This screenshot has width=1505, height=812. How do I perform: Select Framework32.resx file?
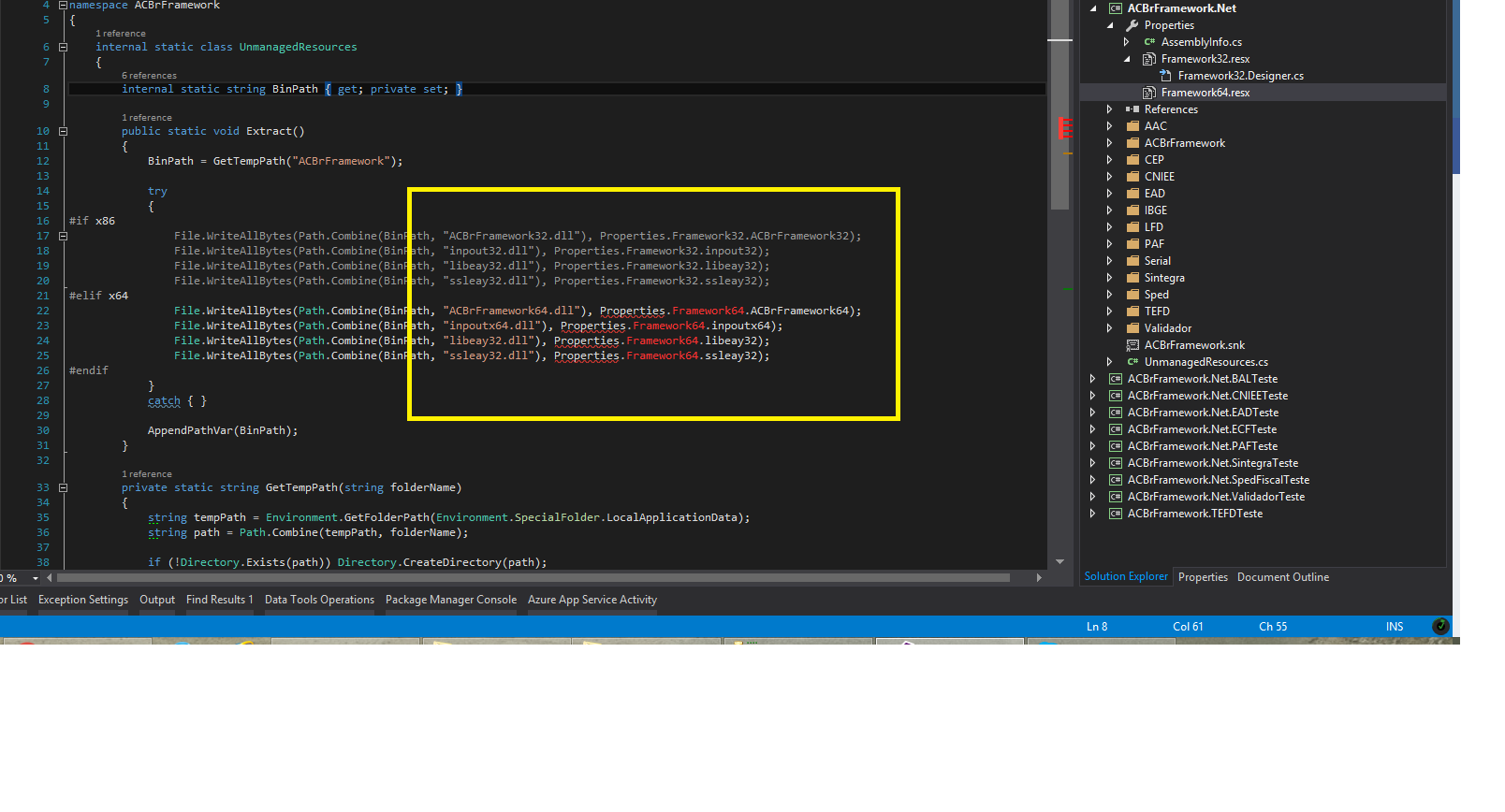point(1205,59)
